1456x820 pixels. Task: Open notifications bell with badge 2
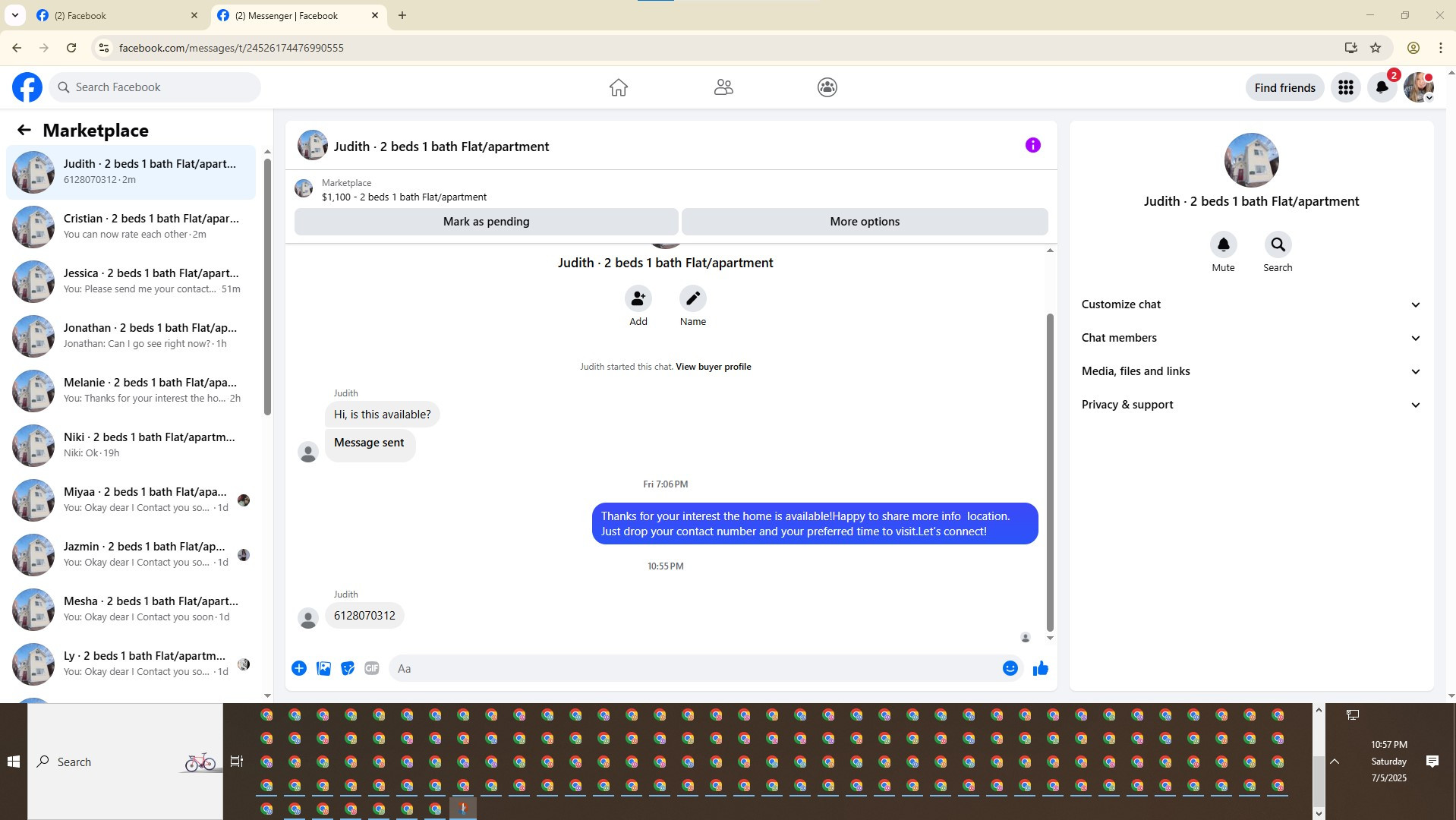[1382, 87]
